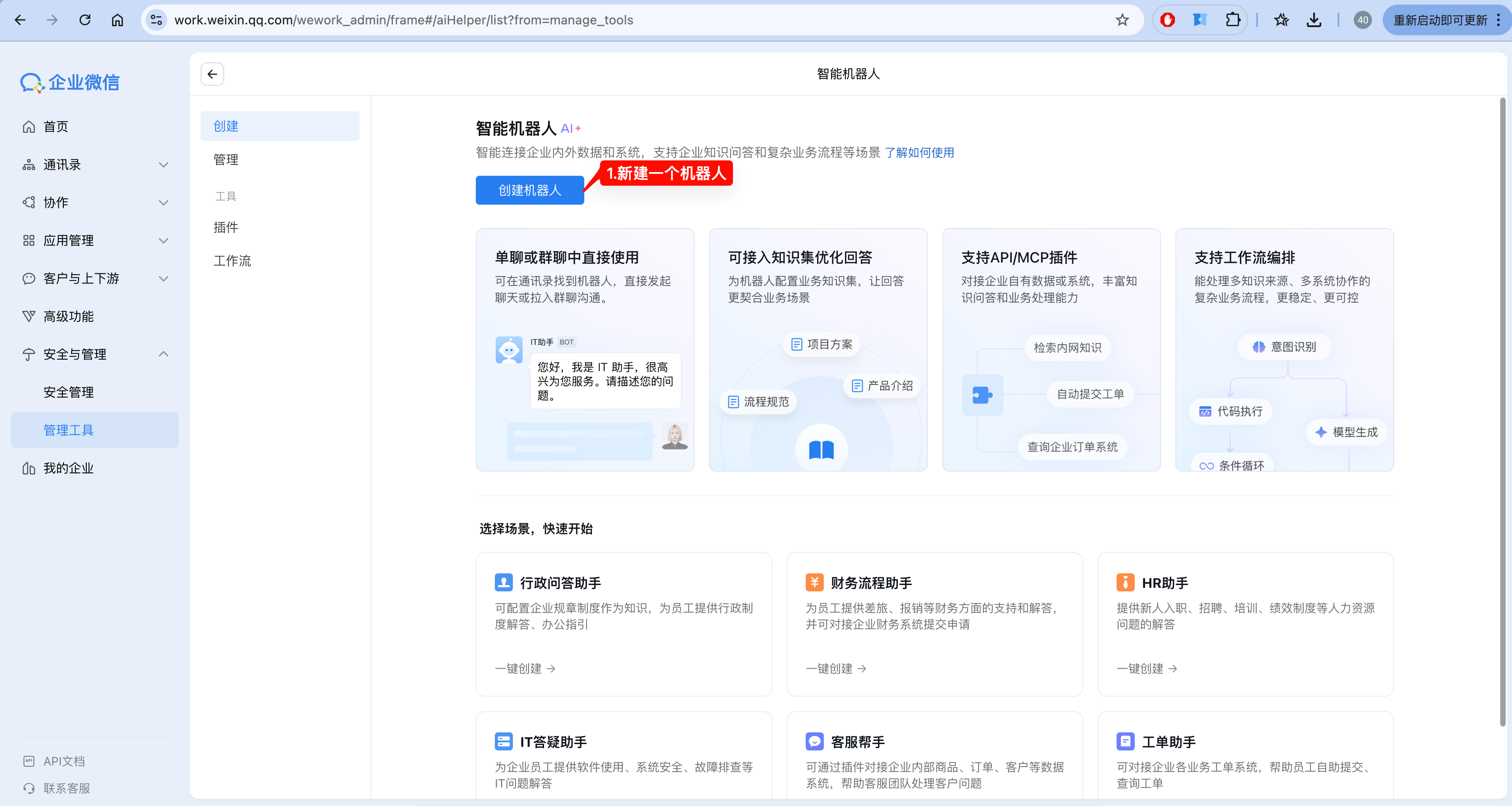This screenshot has height=806, width=1512.
Task: Click 一键创建 under 行政问答助手
Action: tap(525, 669)
